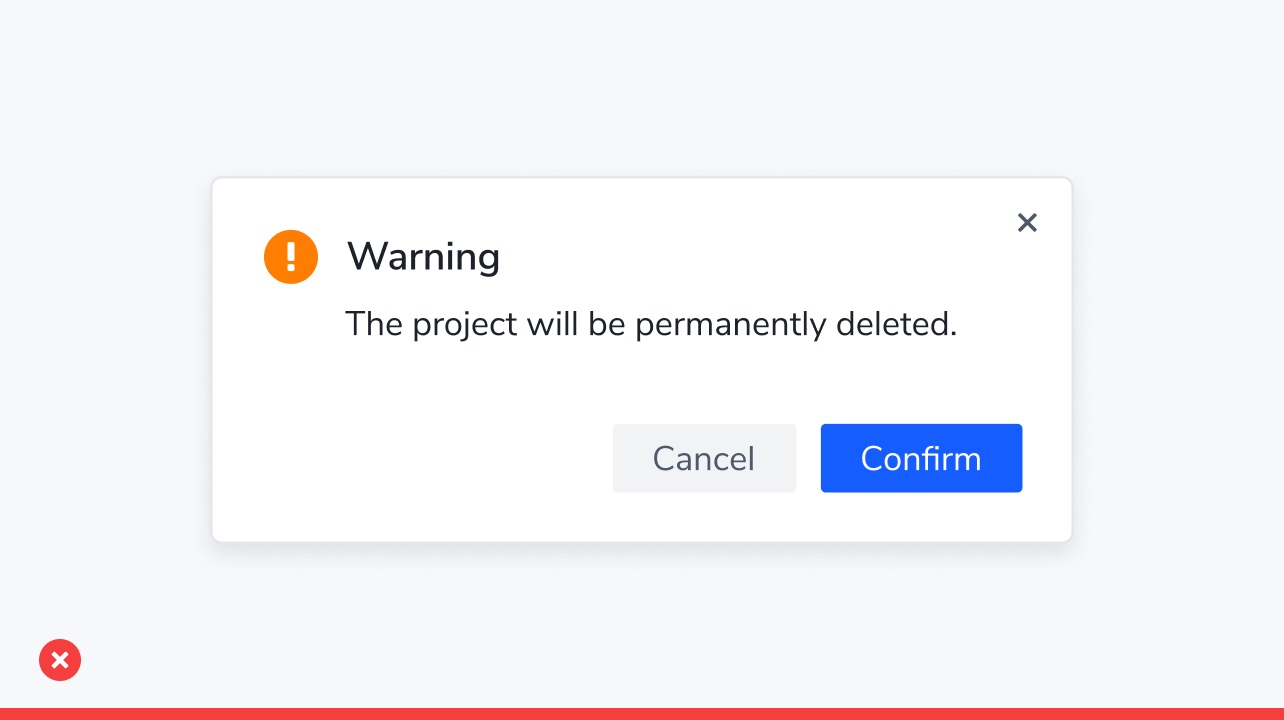Screen dimensions: 1284x720
Task: Choose the grey Cancel button
Action: [x=704, y=458]
